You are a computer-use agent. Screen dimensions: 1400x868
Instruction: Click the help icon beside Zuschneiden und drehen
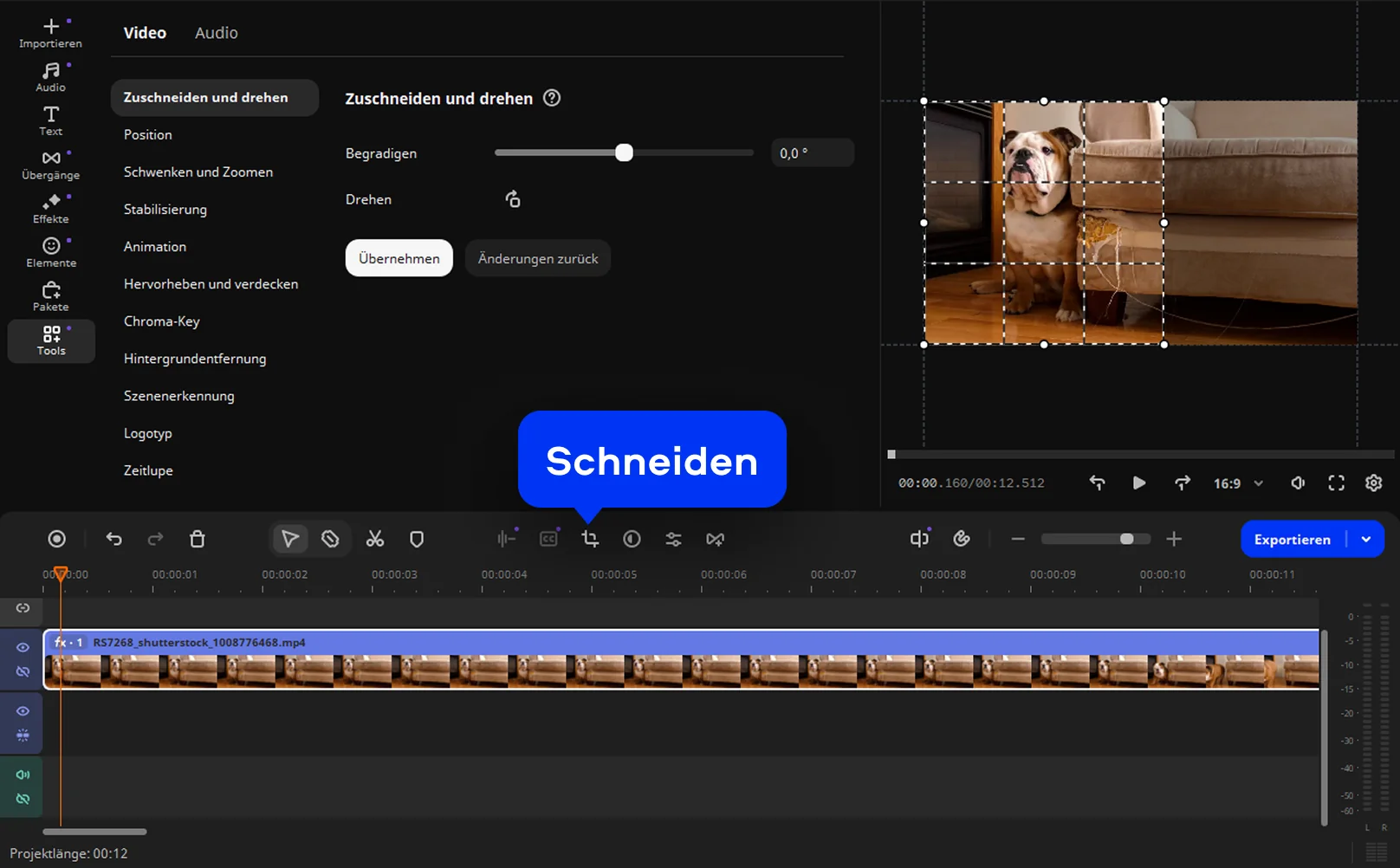click(552, 98)
